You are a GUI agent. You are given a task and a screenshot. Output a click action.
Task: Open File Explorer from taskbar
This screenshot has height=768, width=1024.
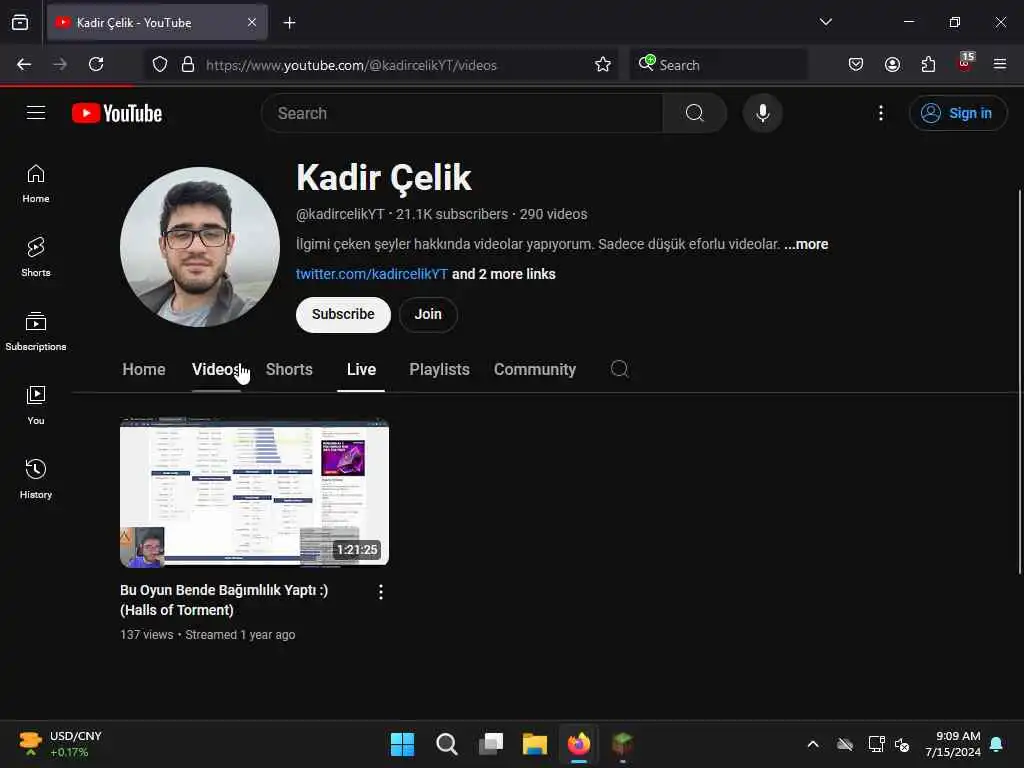tap(535, 744)
